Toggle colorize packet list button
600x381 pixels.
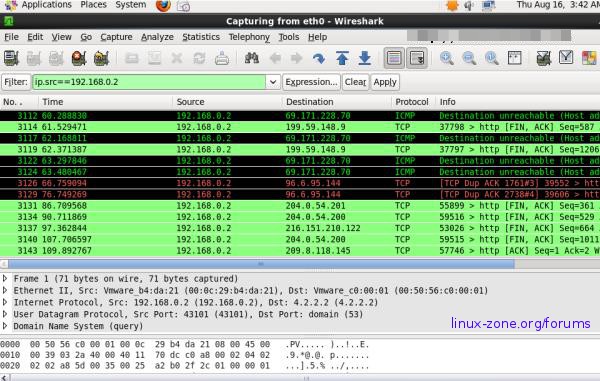coord(394,59)
